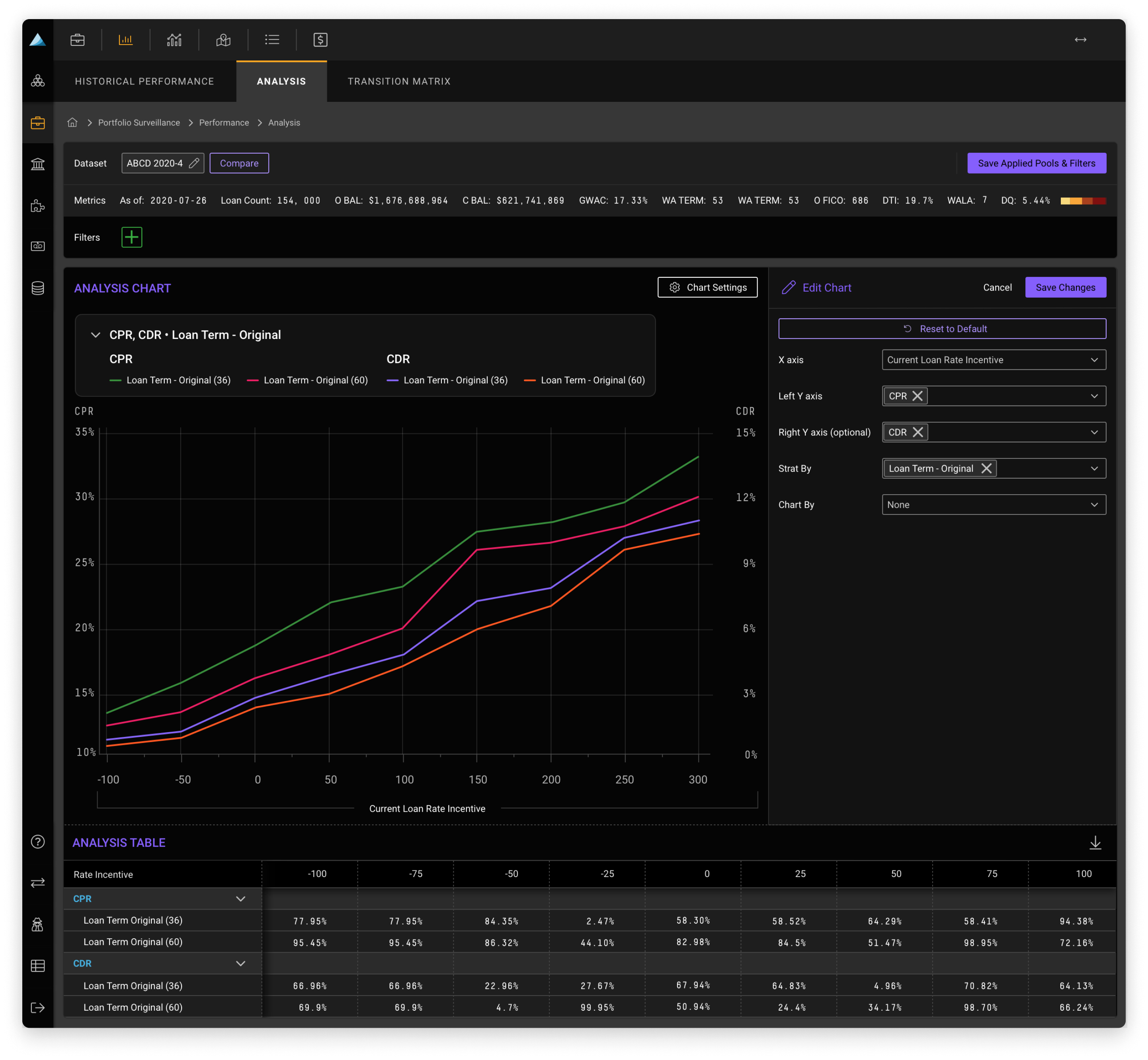Remove Loan Term - Original strat tag
Screen dimensions: 1148x1060
click(986, 468)
